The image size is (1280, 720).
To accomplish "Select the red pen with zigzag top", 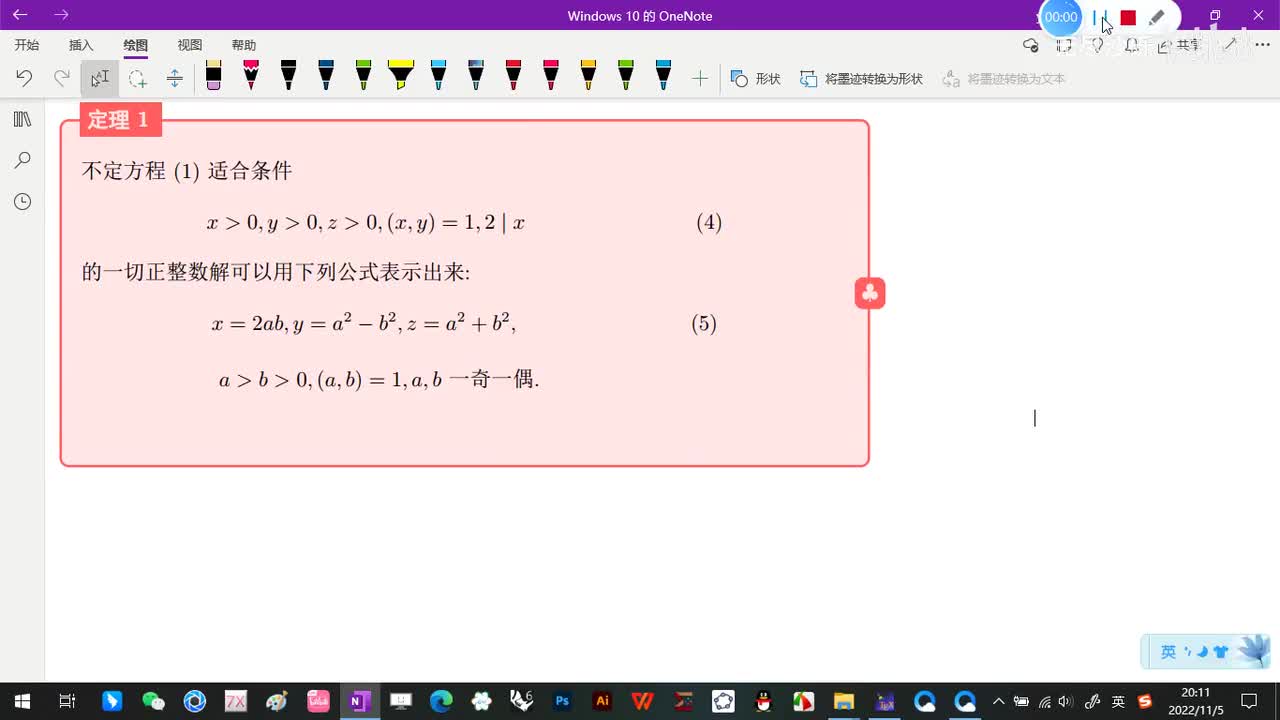I will pos(251,75).
